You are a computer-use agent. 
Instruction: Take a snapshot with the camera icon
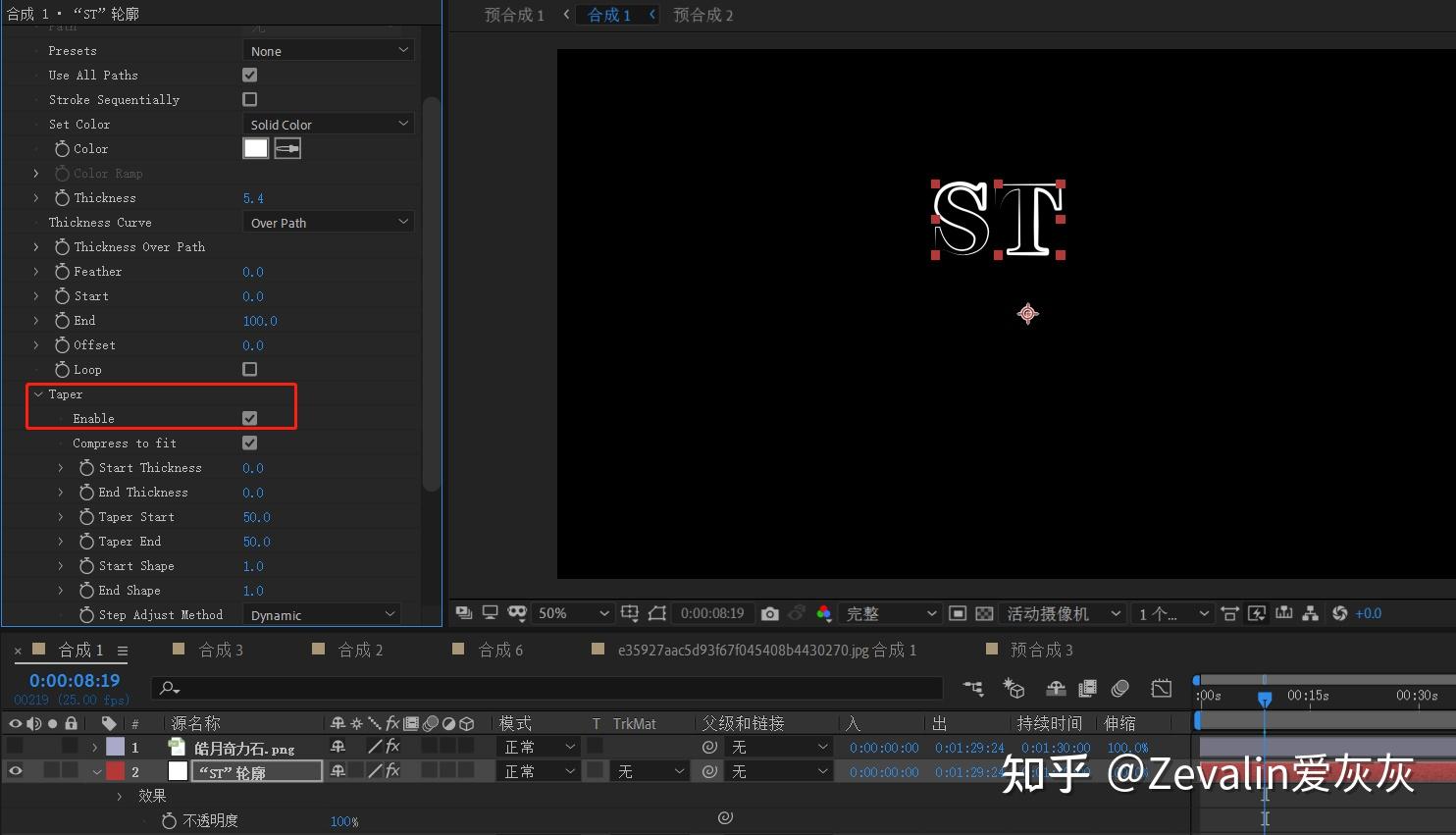770,613
